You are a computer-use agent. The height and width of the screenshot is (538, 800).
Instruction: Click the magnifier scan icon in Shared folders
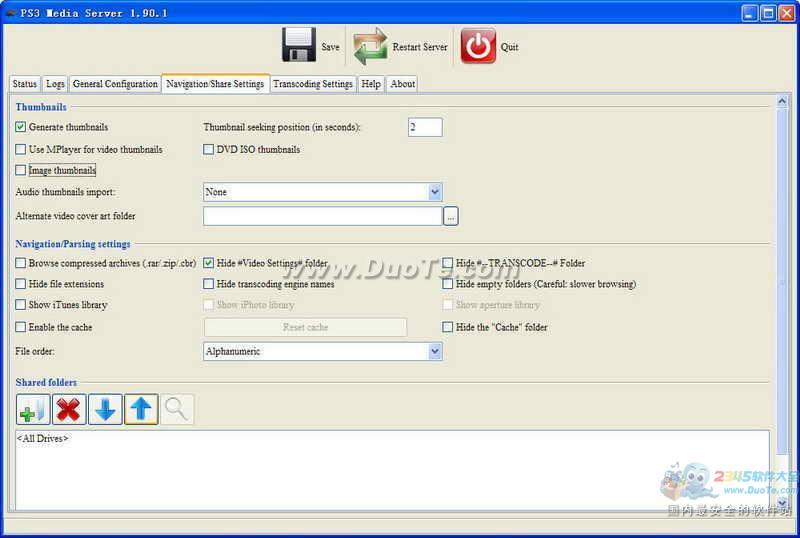tap(177, 409)
